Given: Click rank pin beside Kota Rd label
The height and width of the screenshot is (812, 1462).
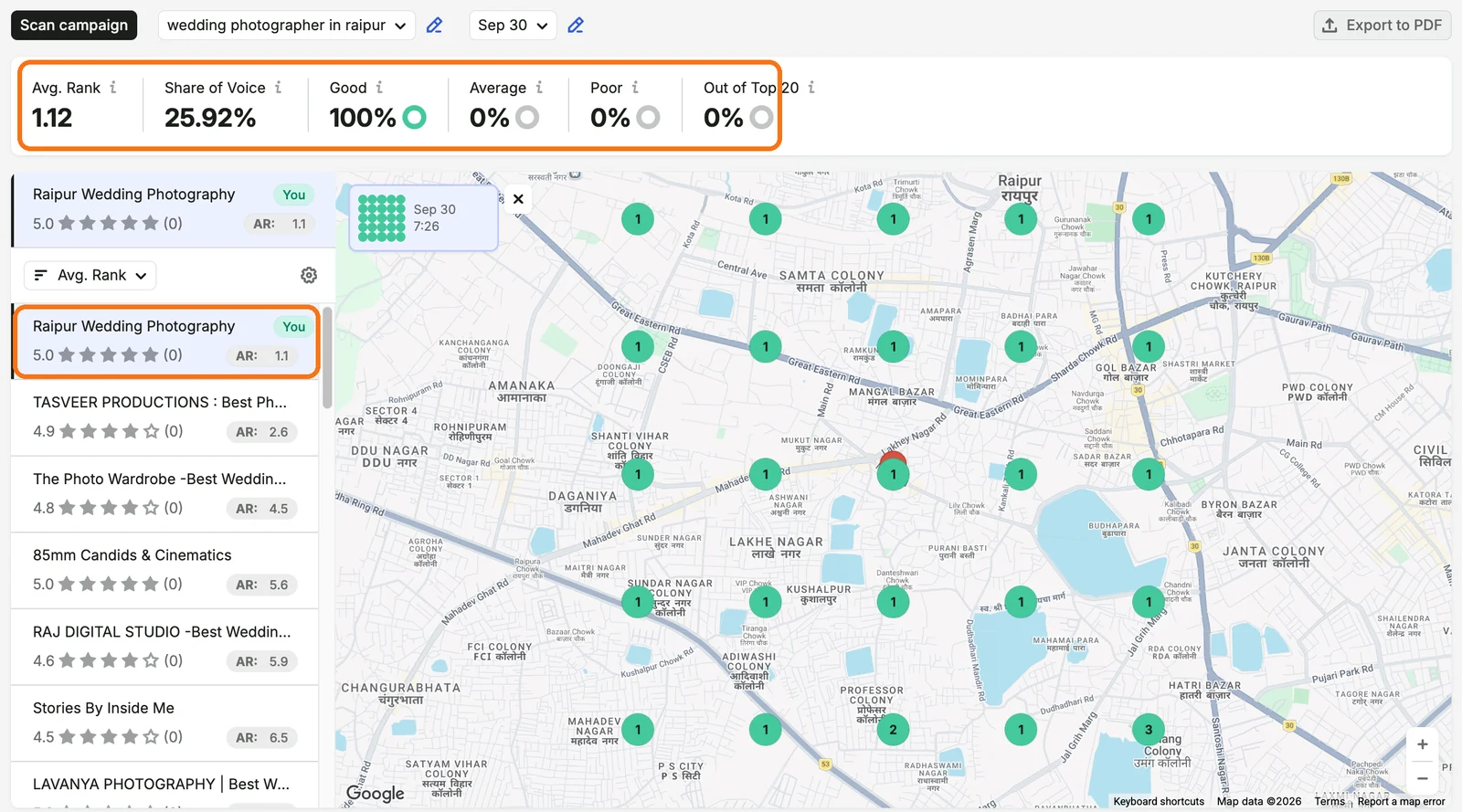Looking at the screenshot, I should (766, 219).
